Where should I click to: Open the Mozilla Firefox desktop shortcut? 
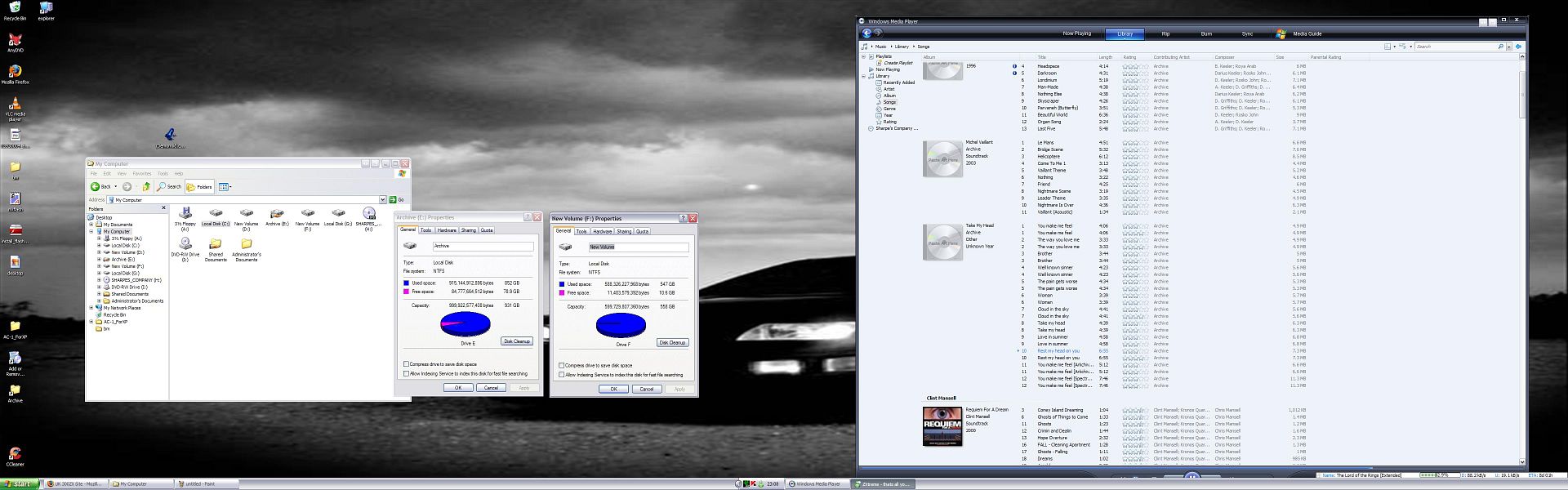tap(15, 72)
